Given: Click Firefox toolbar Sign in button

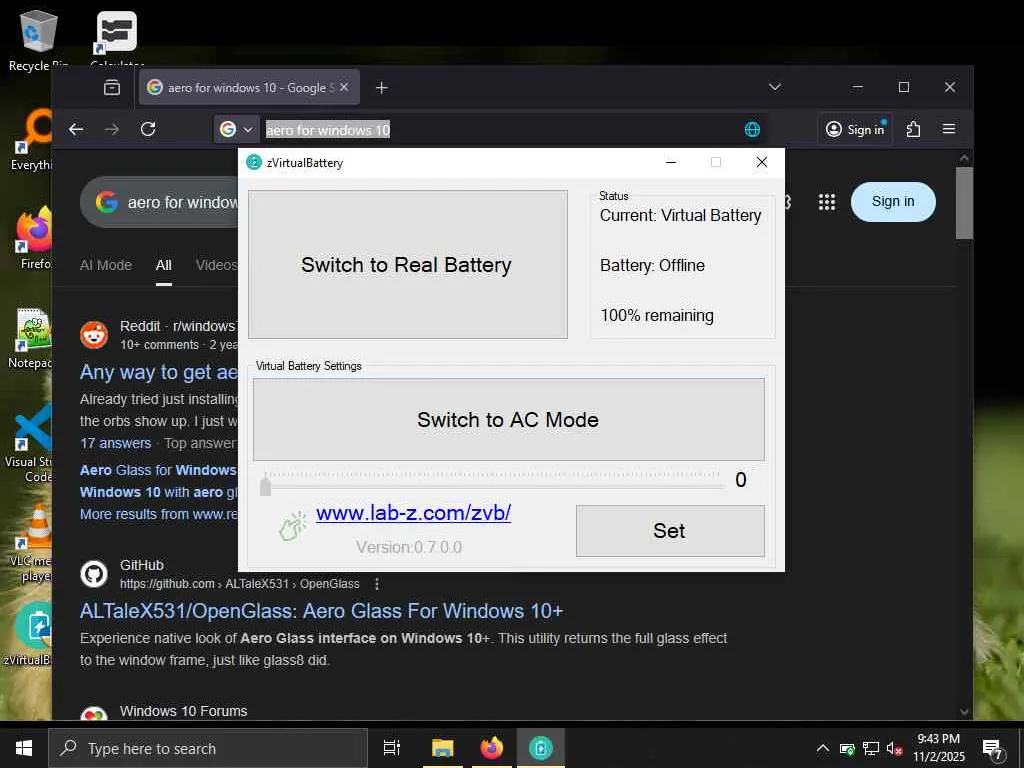Looking at the screenshot, I should (x=855, y=129).
